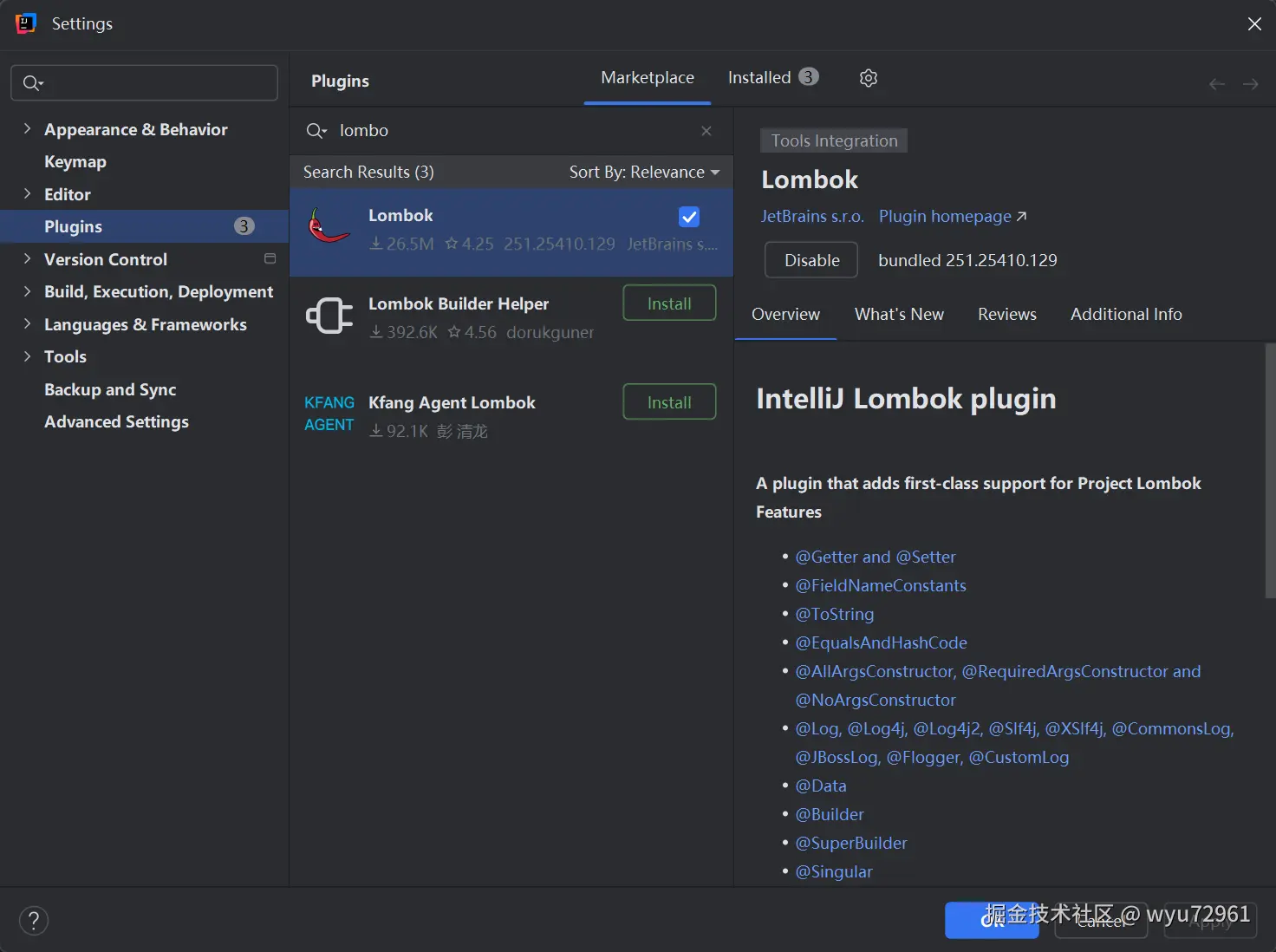
Task: Disable the Lombok plugin
Action: point(811,260)
